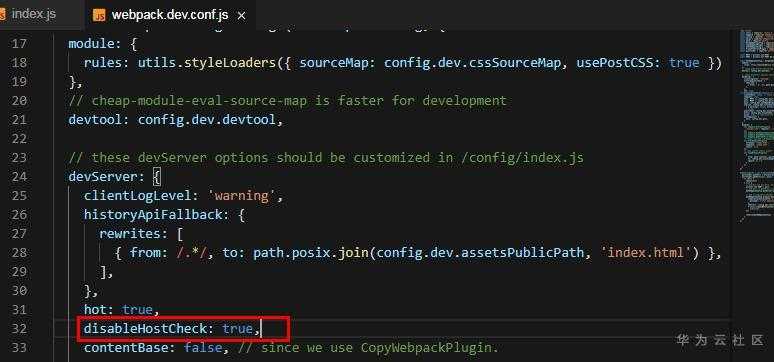Viewport: 774px width, 362px height.
Task: Switch to the index.js tab
Action: (34, 14)
